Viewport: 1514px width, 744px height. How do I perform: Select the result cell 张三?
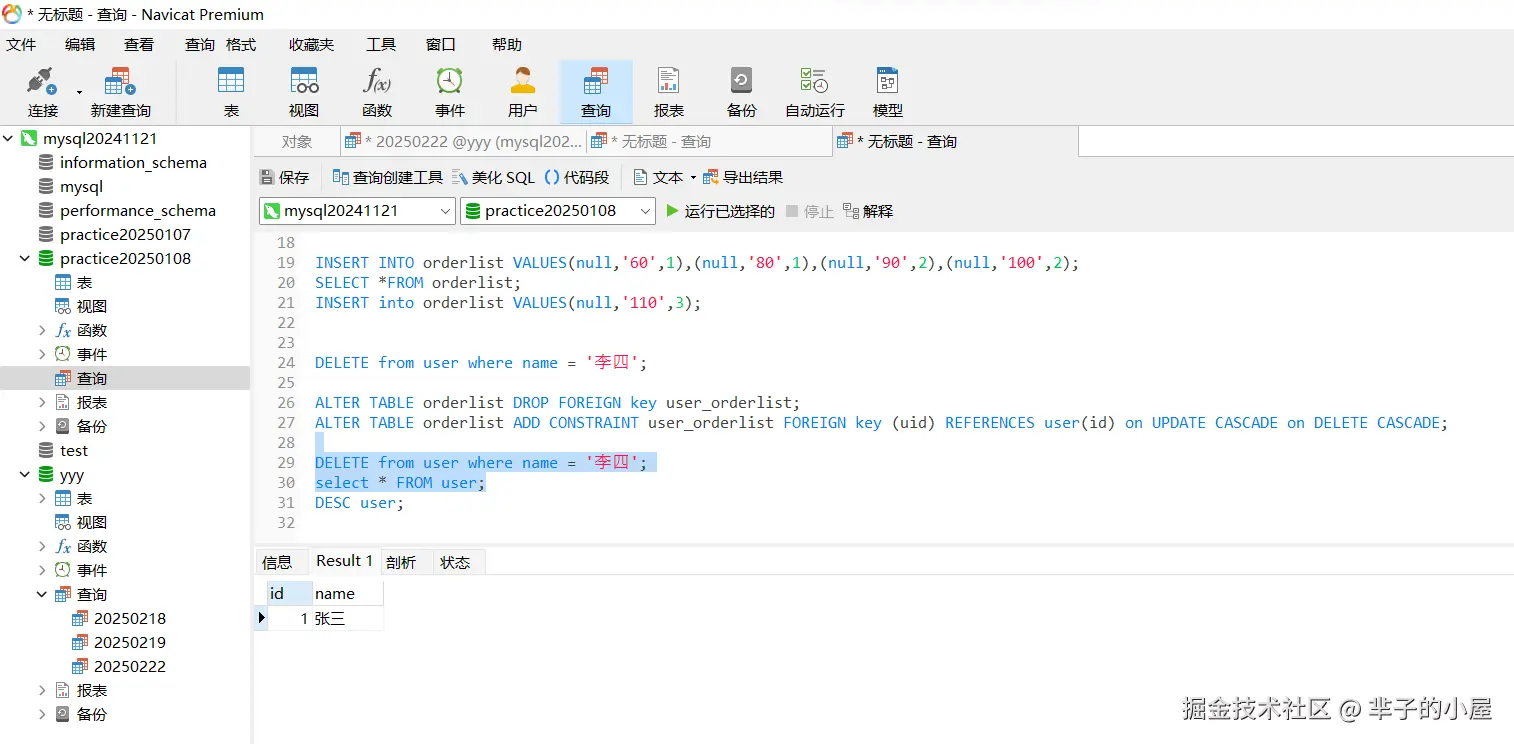(348, 619)
